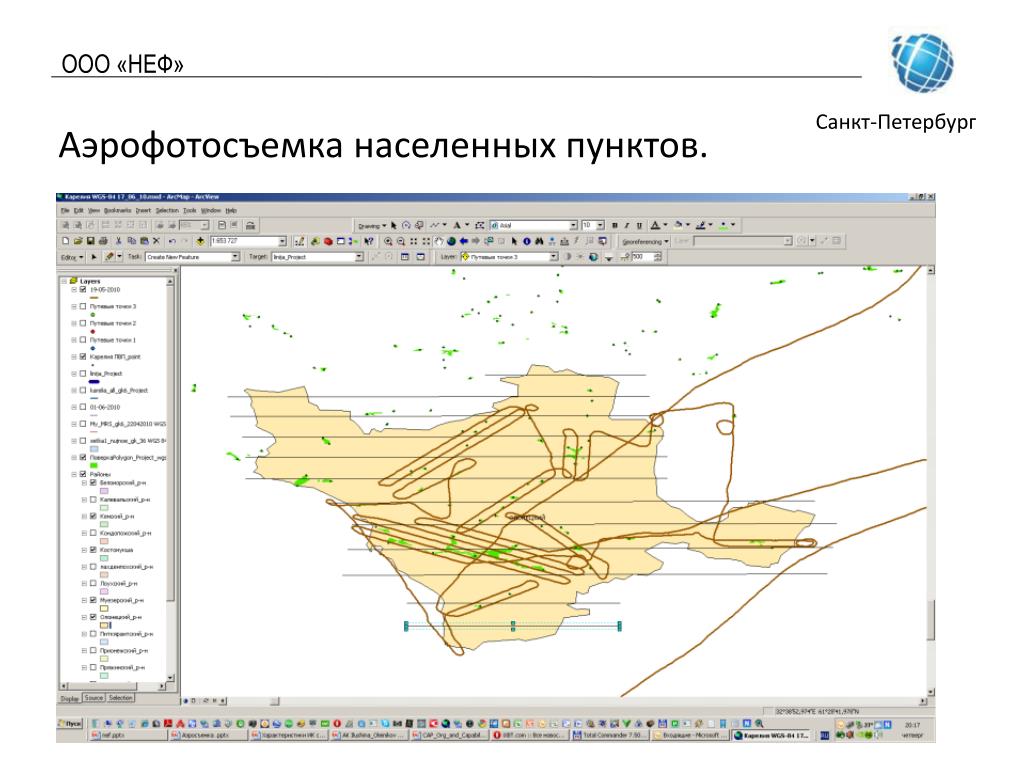
Task: Uncheck the 19-05-2010 layer
Action: 83,289
